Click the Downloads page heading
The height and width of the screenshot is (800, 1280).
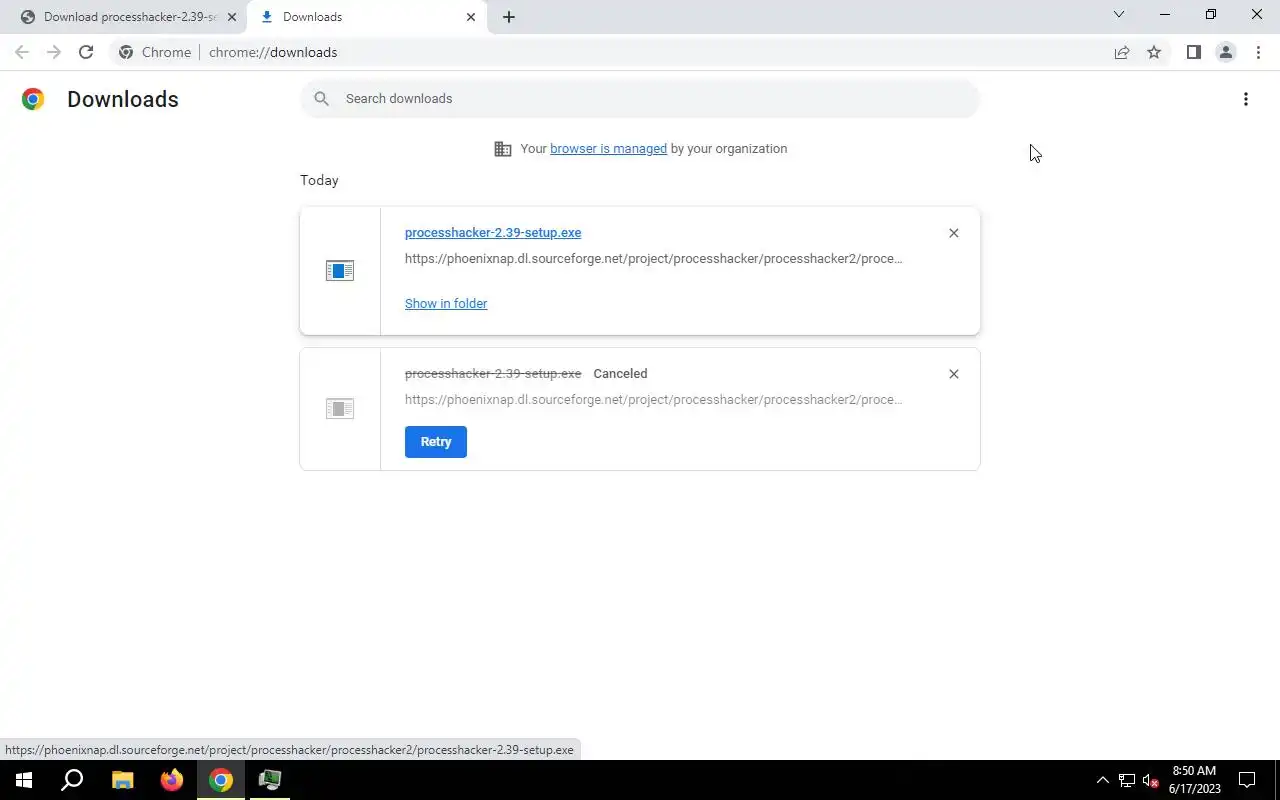(123, 99)
